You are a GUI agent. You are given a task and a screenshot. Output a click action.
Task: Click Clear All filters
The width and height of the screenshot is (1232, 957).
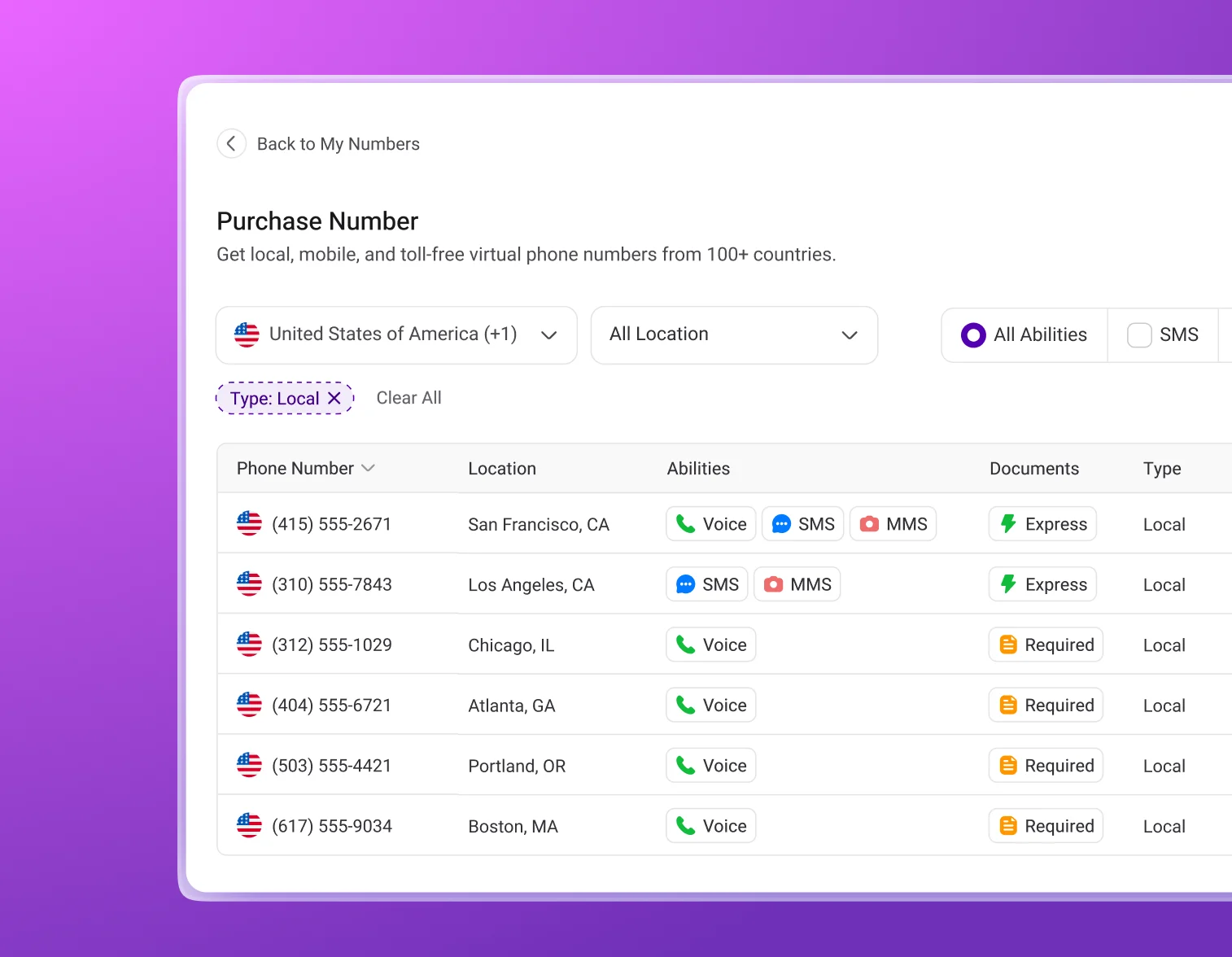click(408, 398)
